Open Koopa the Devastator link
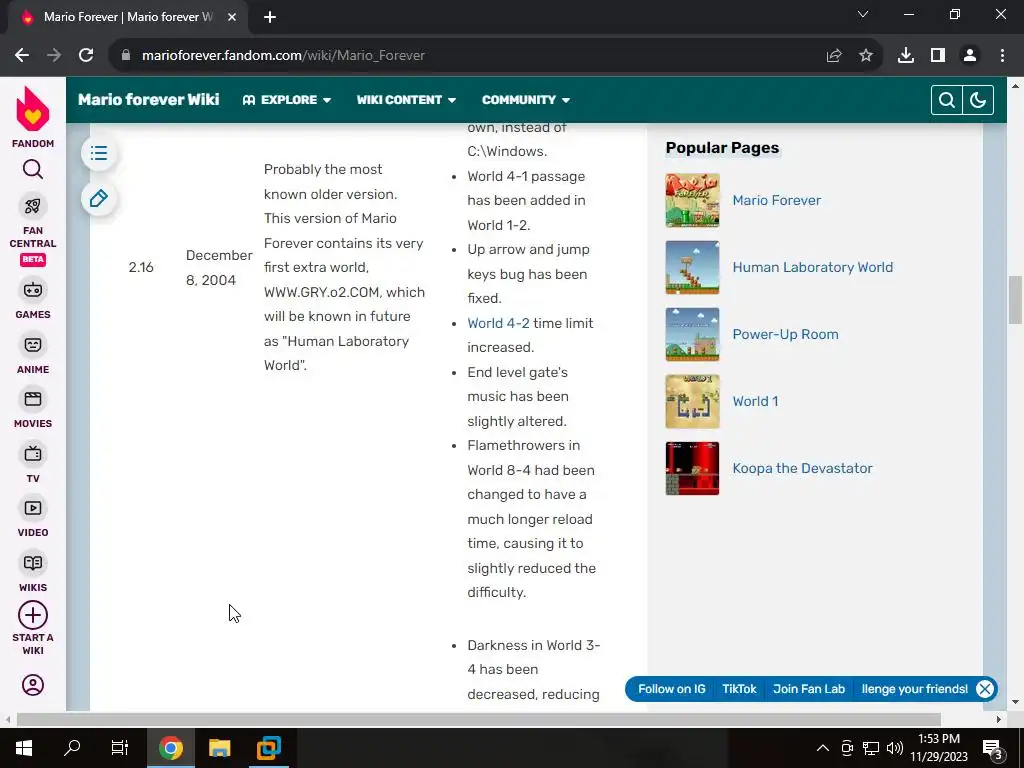Viewport: 1024px width, 768px height. click(802, 468)
